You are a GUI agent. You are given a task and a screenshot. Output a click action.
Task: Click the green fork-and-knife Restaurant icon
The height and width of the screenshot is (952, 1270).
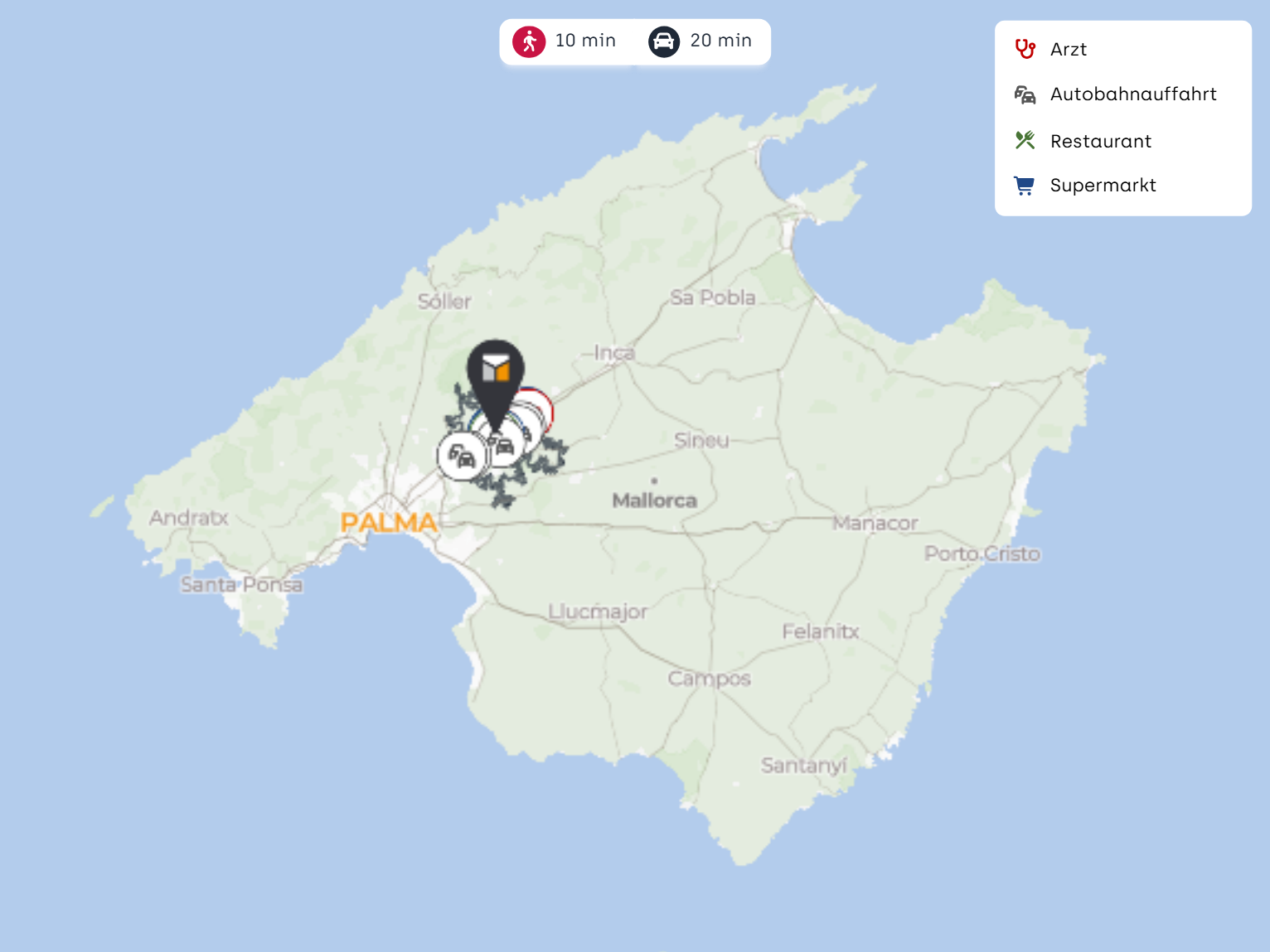point(1025,141)
